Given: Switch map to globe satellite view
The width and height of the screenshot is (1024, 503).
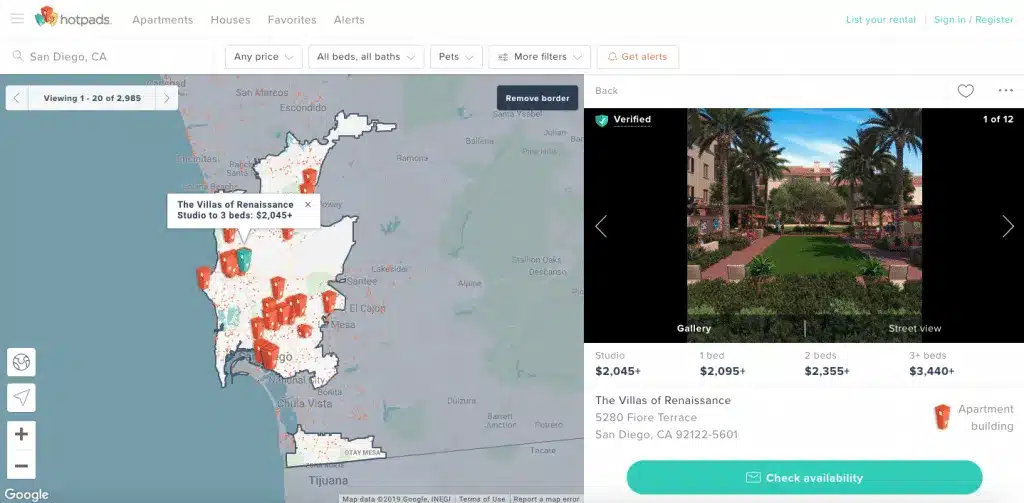Looking at the screenshot, I should [x=21, y=361].
